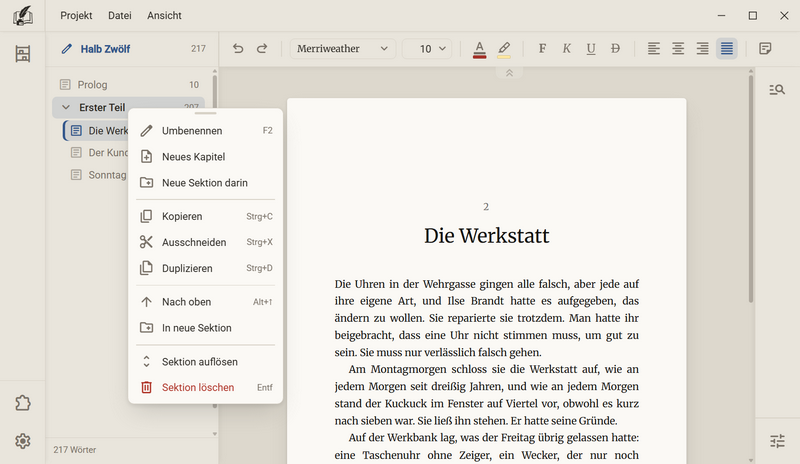Align text left
Screen dimensions: 800x464
point(654,48)
